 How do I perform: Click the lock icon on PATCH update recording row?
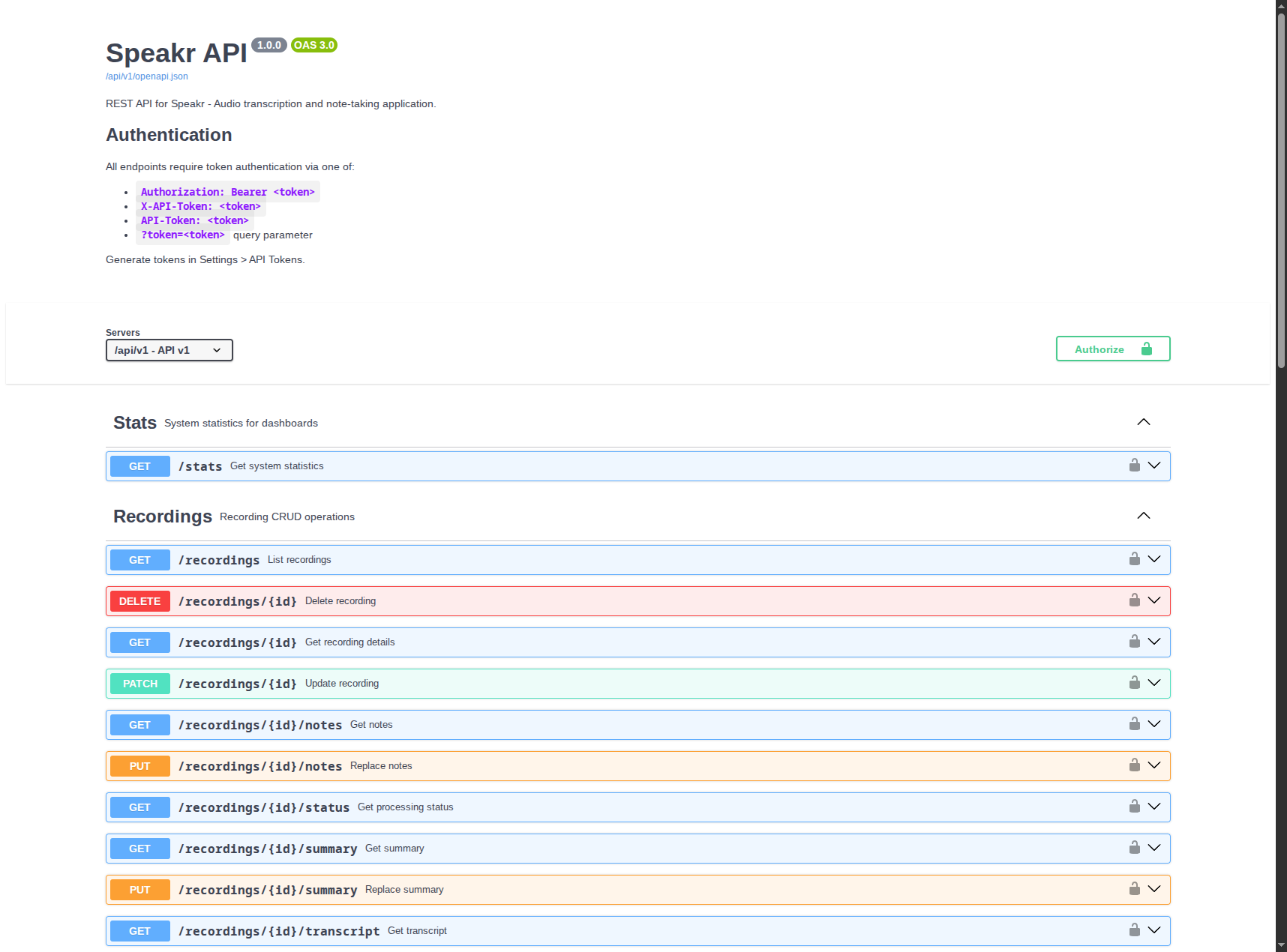tap(1134, 683)
